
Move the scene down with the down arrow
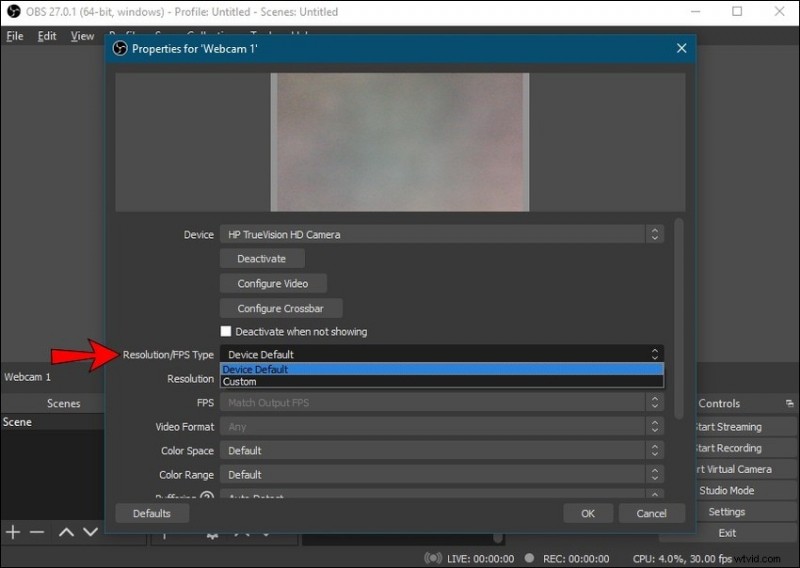[x=89, y=532]
